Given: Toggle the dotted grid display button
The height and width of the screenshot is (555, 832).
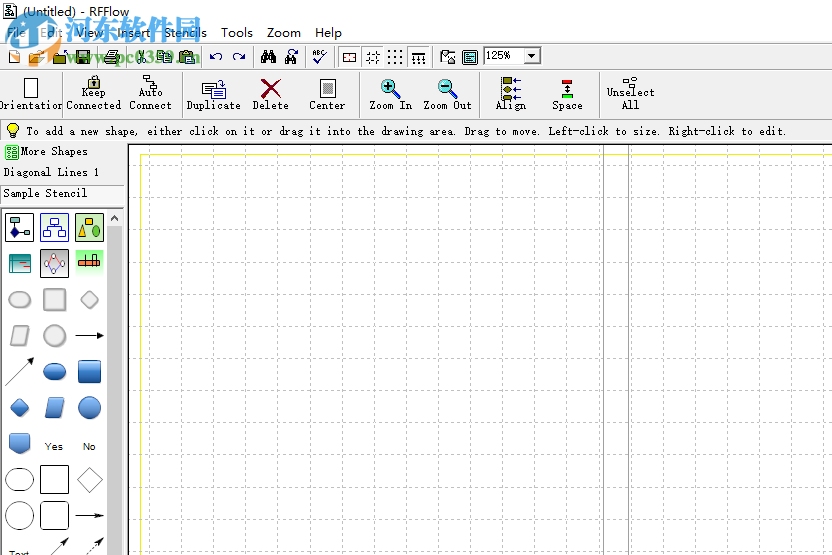Looking at the screenshot, I should pos(396,57).
